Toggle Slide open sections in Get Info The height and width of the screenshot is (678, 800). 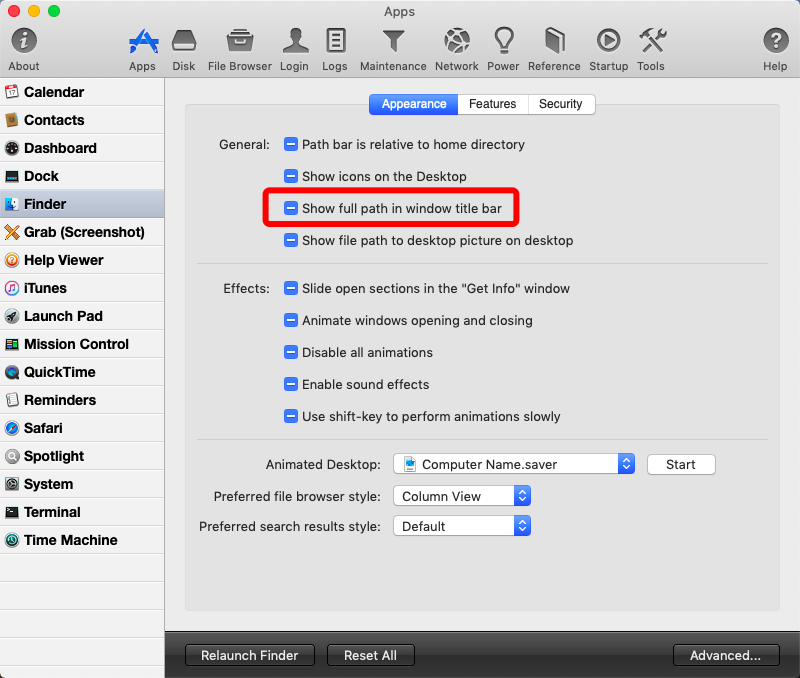point(291,288)
